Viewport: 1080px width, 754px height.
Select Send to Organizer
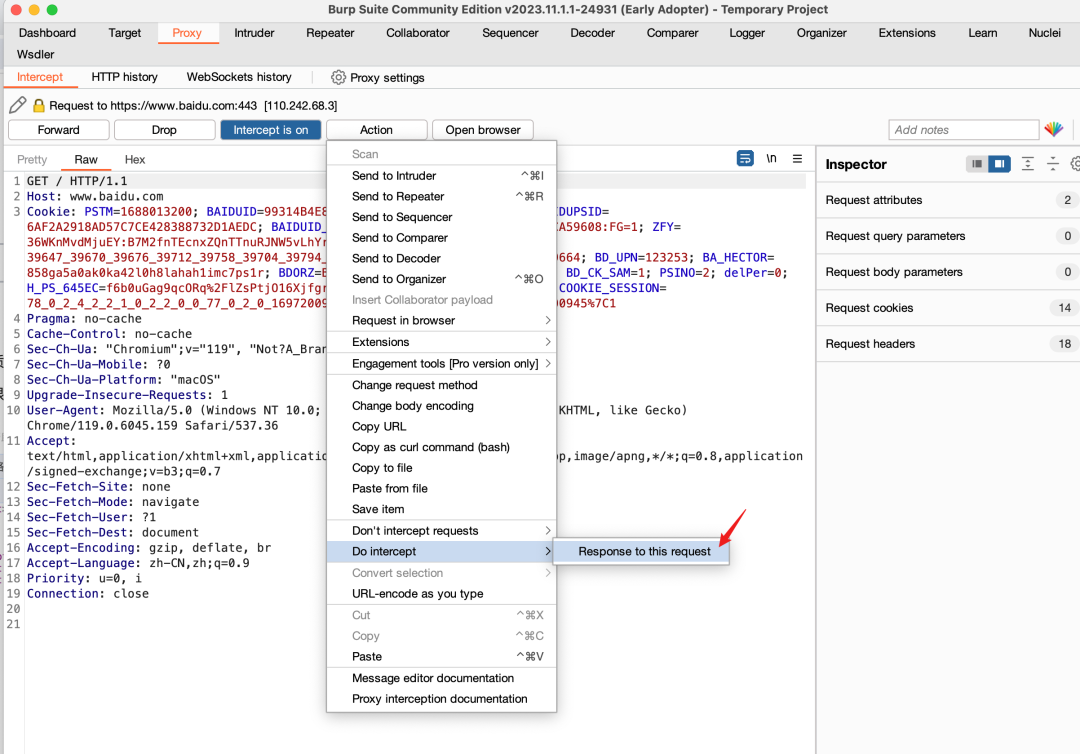pos(442,279)
